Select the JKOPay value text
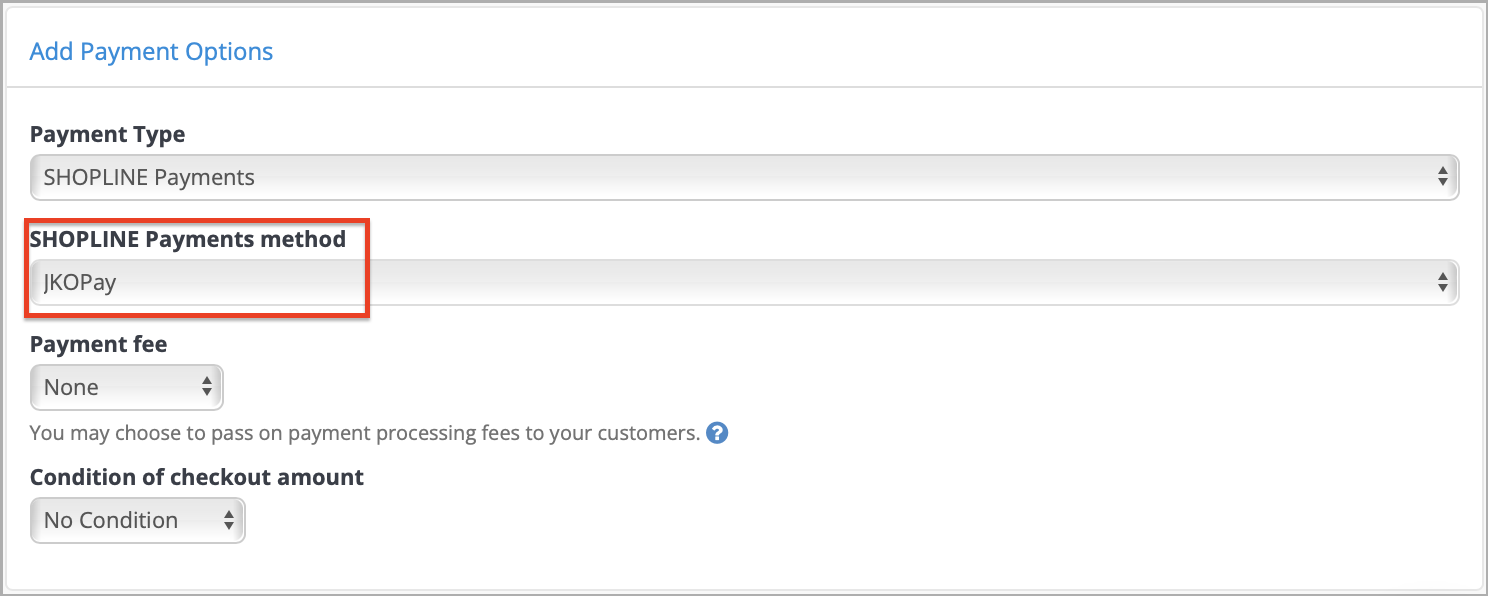The width and height of the screenshot is (1488, 596). (80, 283)
